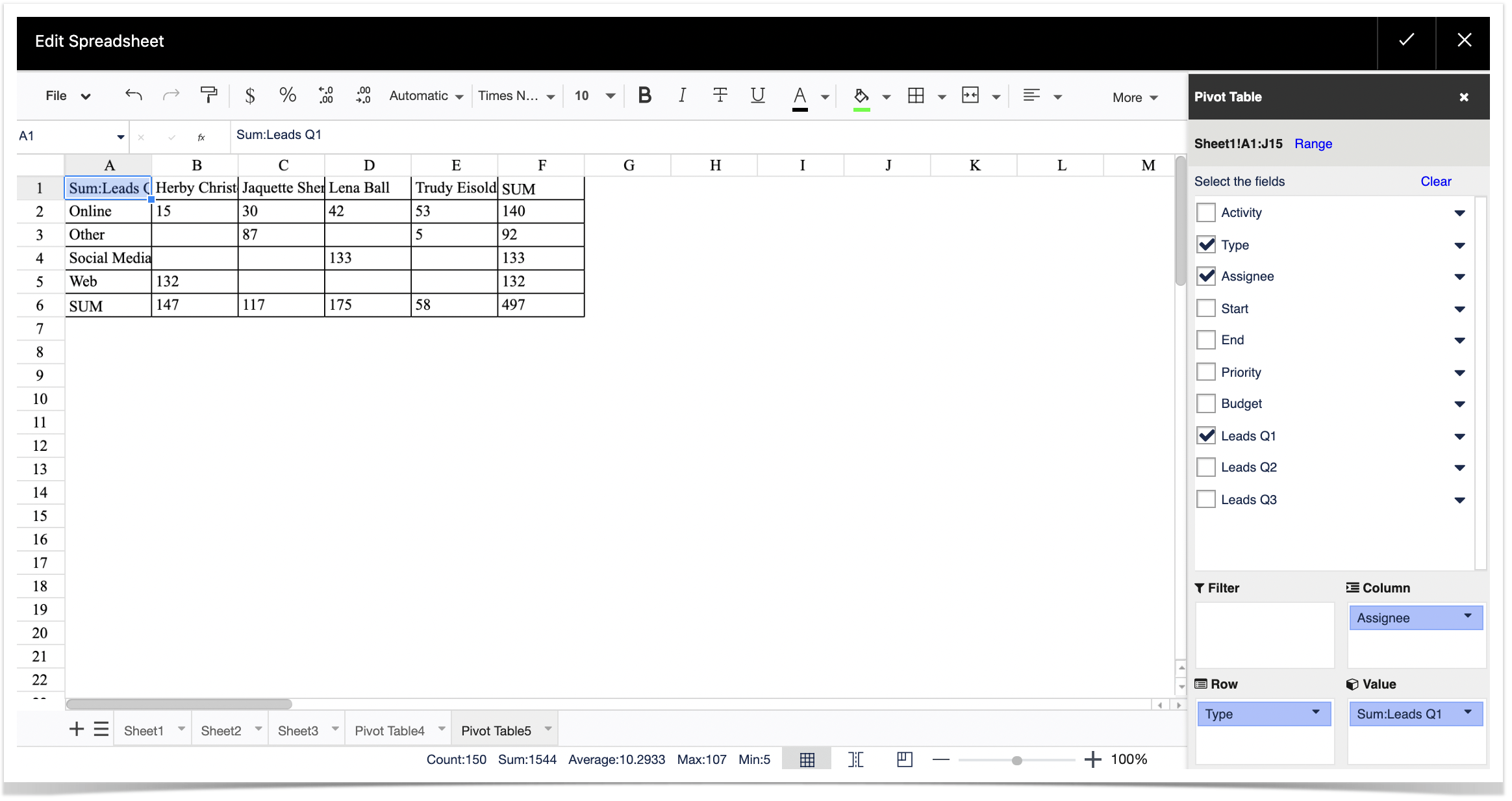1512x801 pixels.
Task: Check the Activity field checkbox
Action: 1206,212
